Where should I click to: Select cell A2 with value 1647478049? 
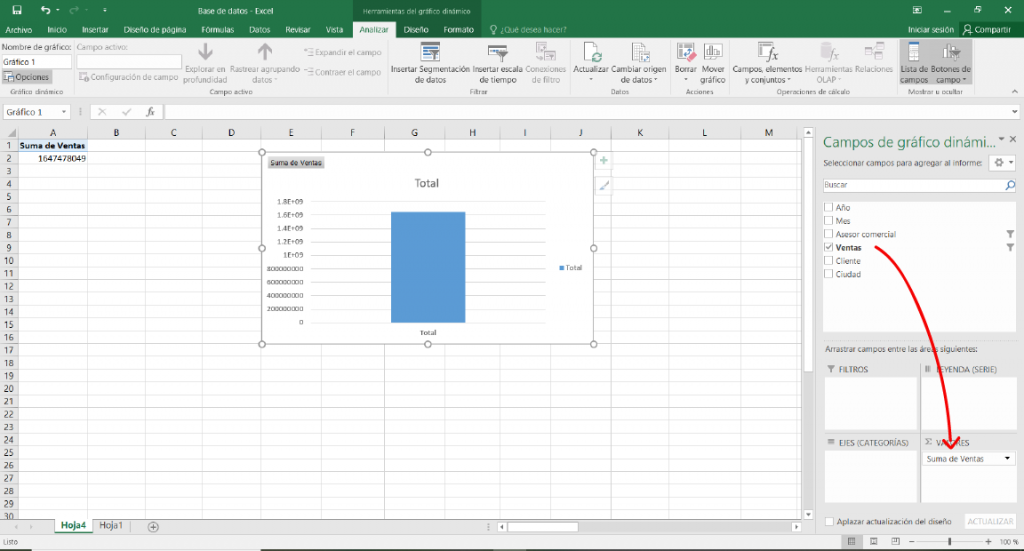point(52,159)
